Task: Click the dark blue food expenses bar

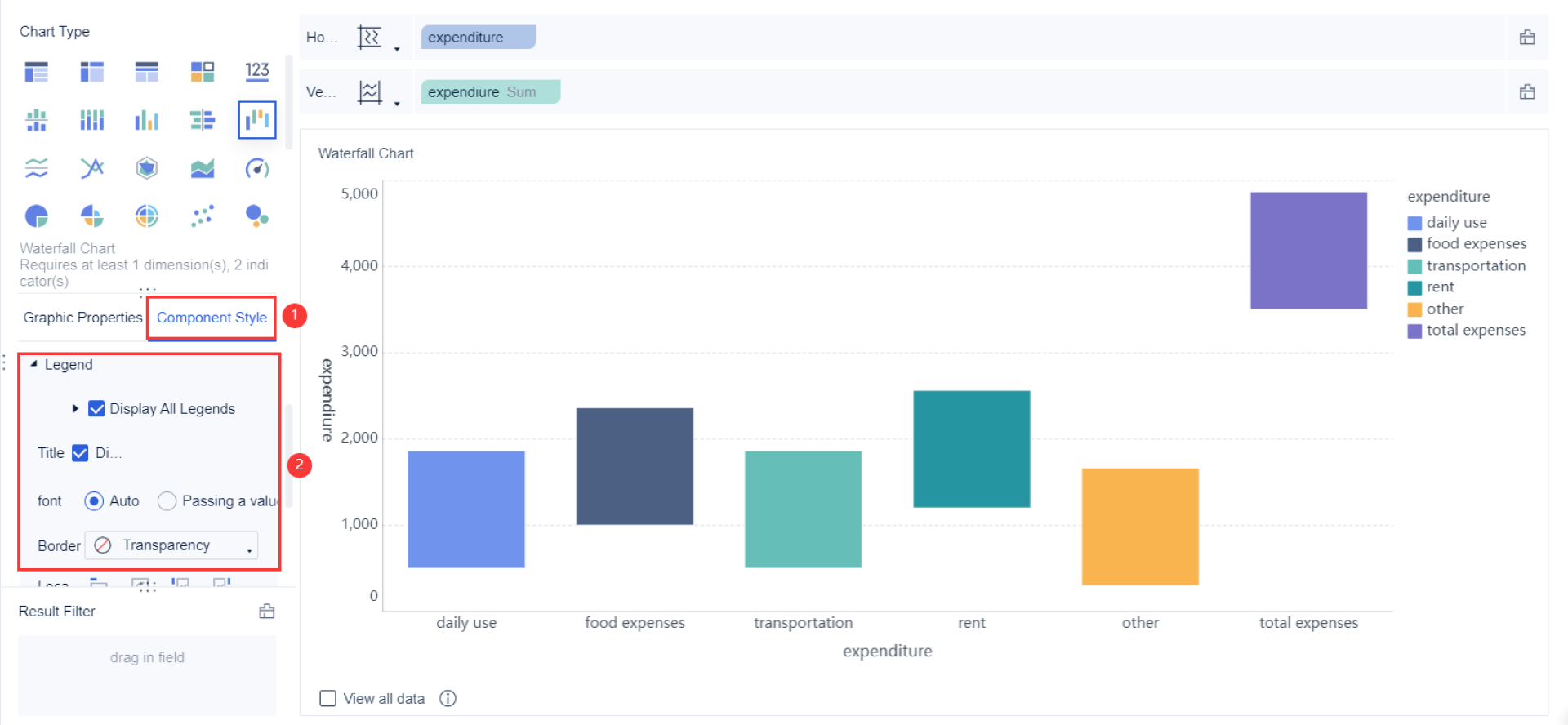Action: (635, 466)
